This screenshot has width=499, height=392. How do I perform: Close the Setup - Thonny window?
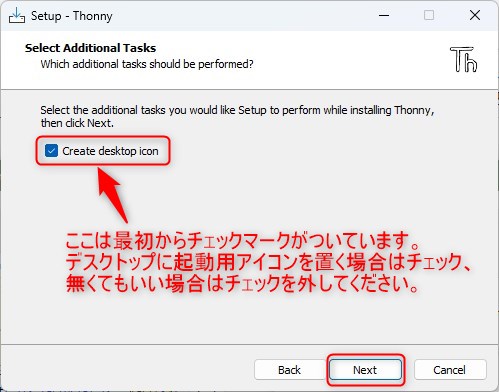[x=475, y=15]
